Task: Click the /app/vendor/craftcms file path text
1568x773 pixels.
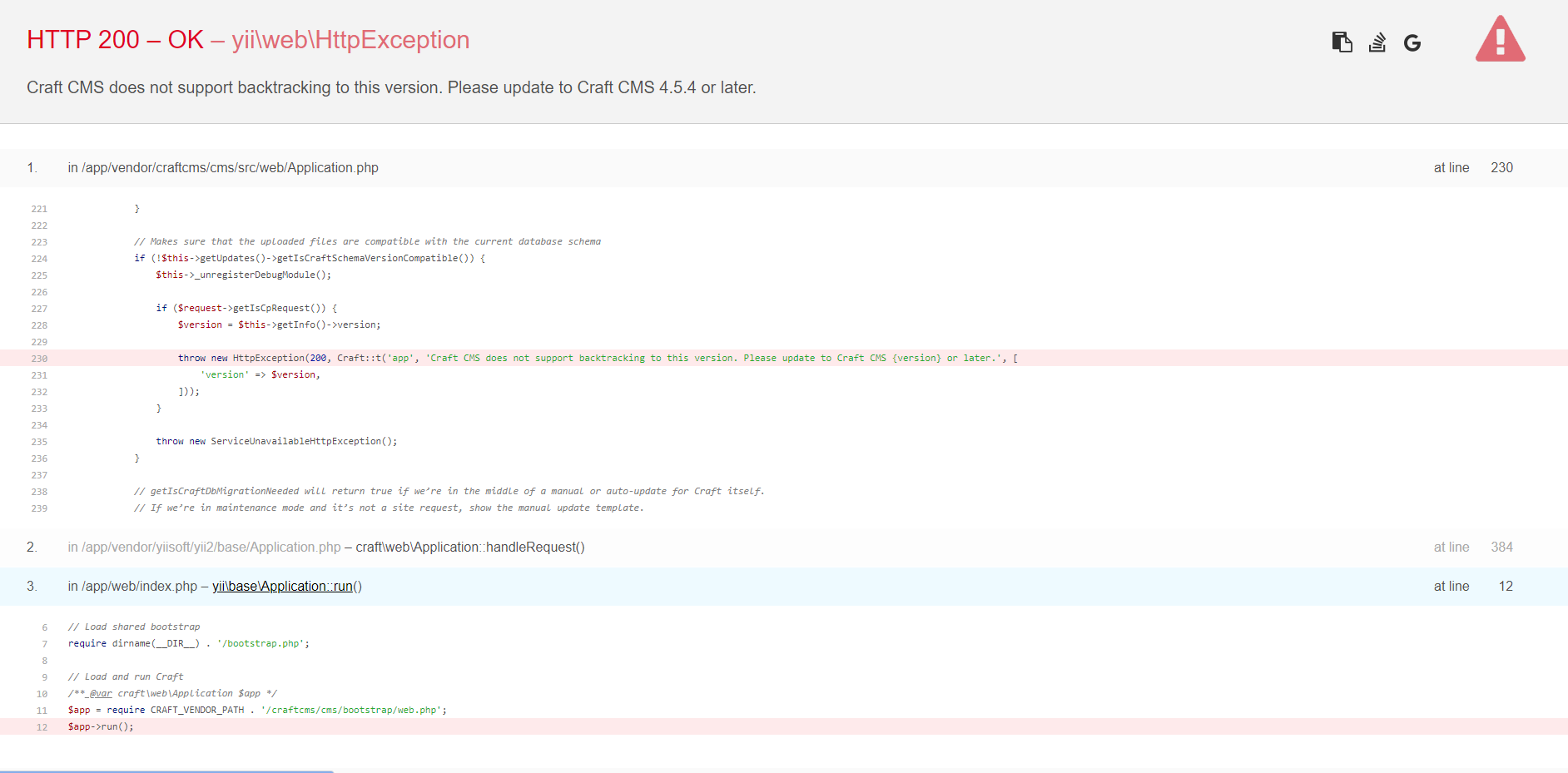Action: 226,167
